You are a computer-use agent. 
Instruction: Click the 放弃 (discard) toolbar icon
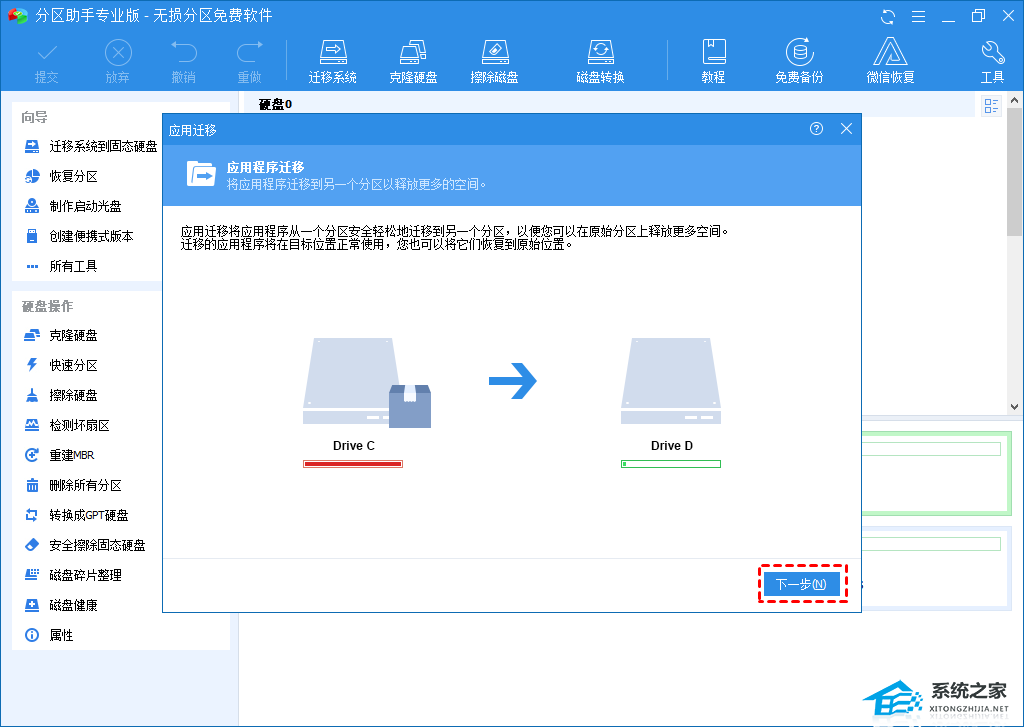click(118, 62)
